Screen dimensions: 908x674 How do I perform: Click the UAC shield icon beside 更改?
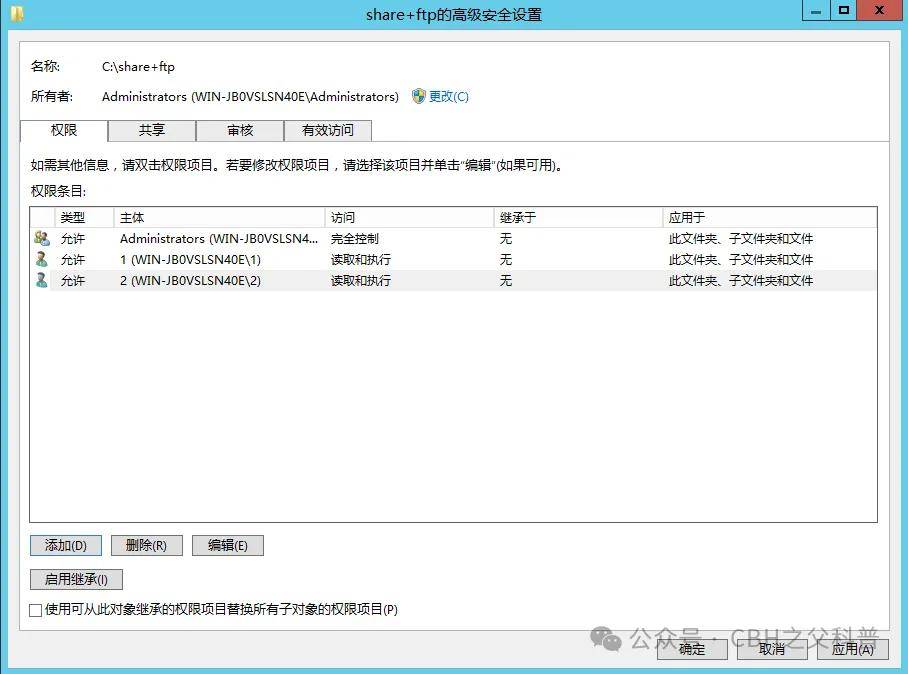click(418, 96)
